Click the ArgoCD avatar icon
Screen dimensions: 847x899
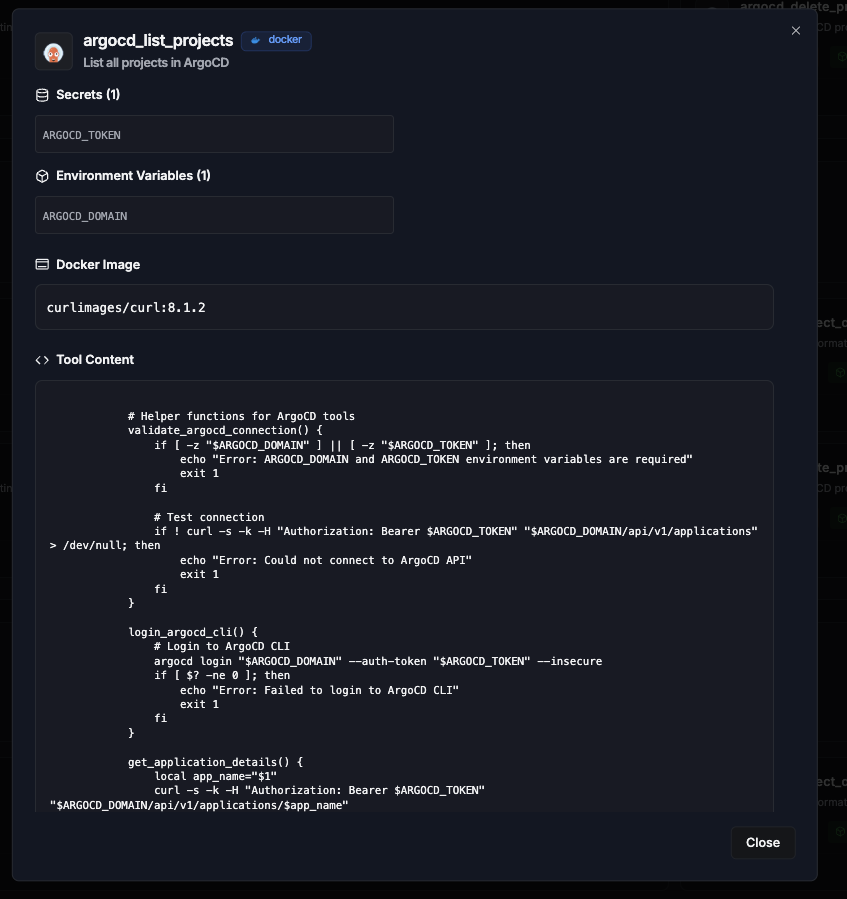click(54, 52)
